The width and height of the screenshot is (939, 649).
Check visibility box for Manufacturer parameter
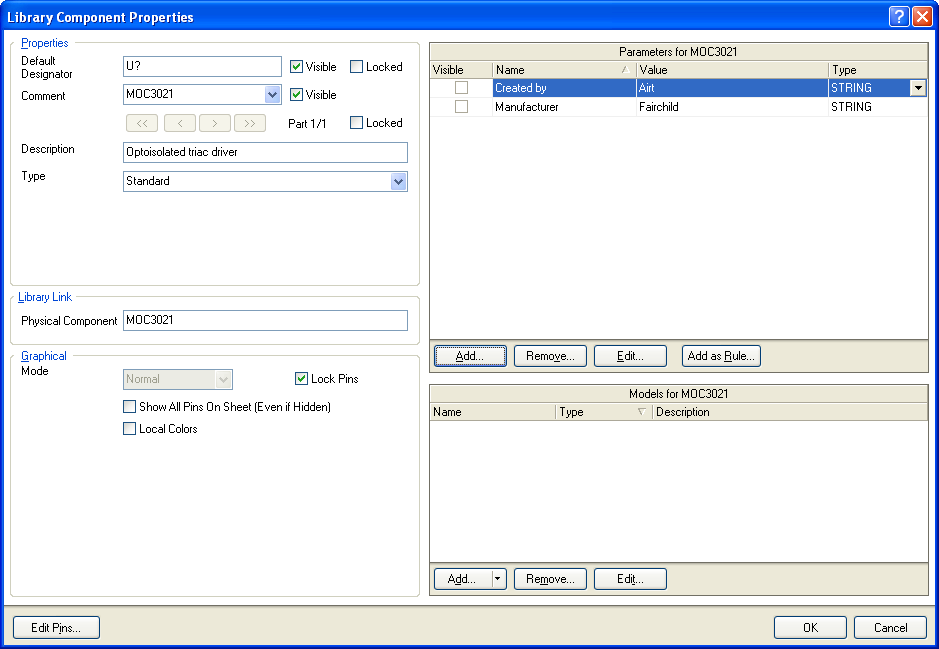pos(461,107)
